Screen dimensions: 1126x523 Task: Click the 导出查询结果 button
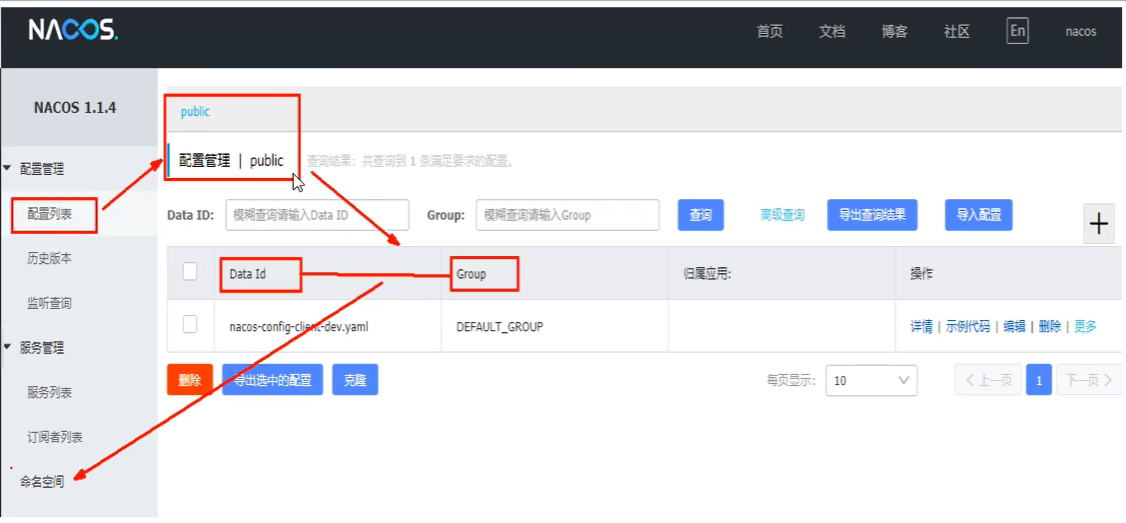[x=872, y=215]
